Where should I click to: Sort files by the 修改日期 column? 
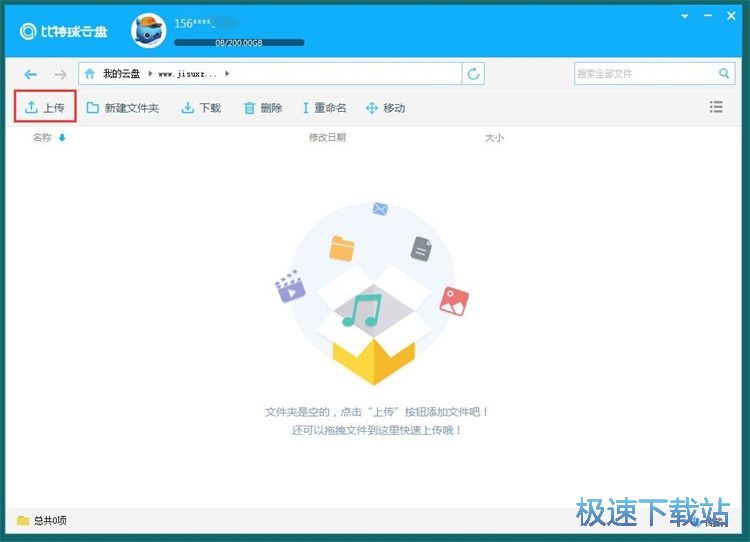point(327,138)
